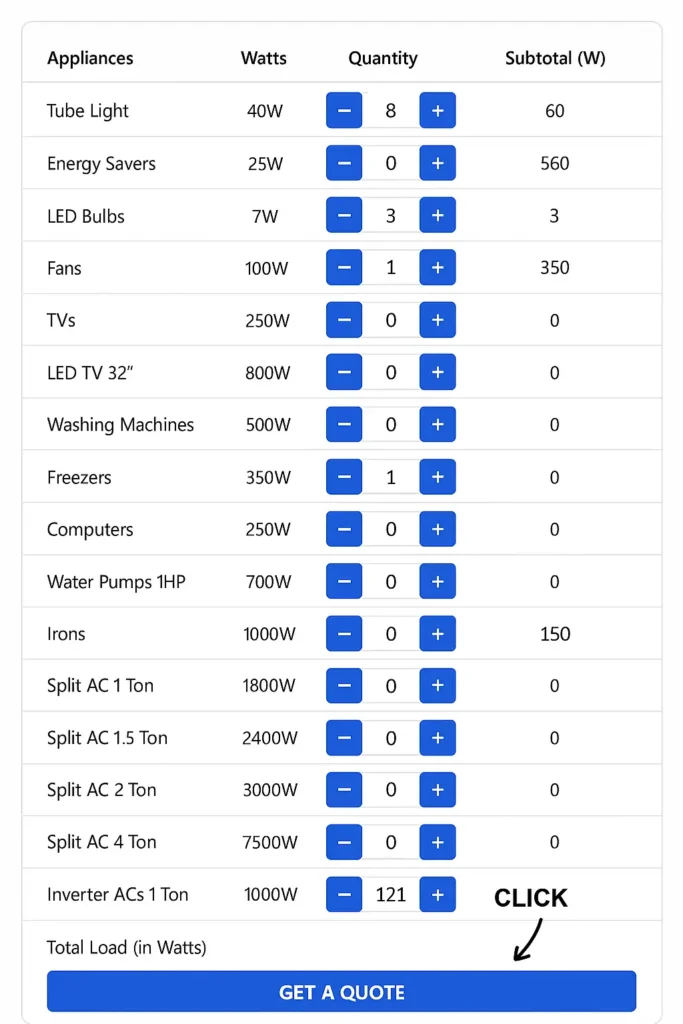
Task: Click the minus icon for Washing Machines
Action: 344,424
